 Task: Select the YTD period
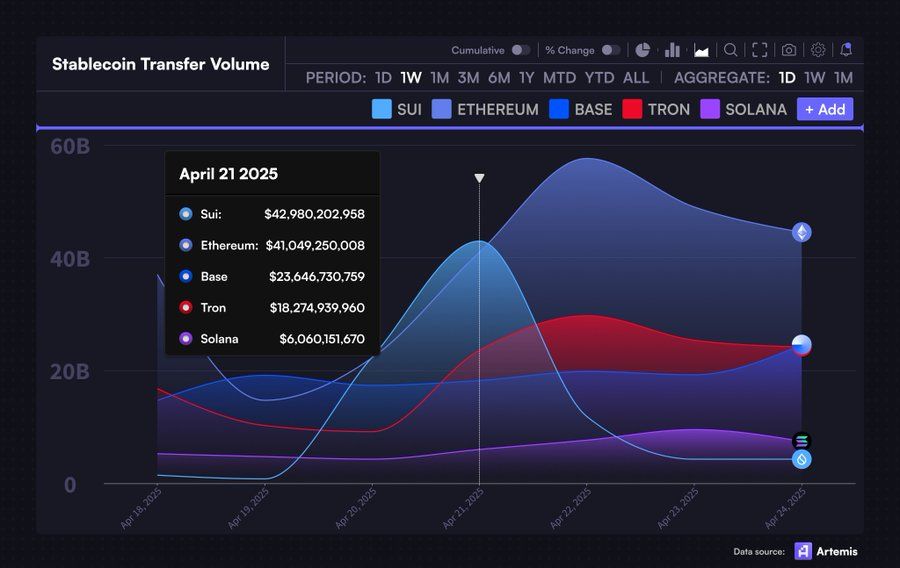pos(600,77)
